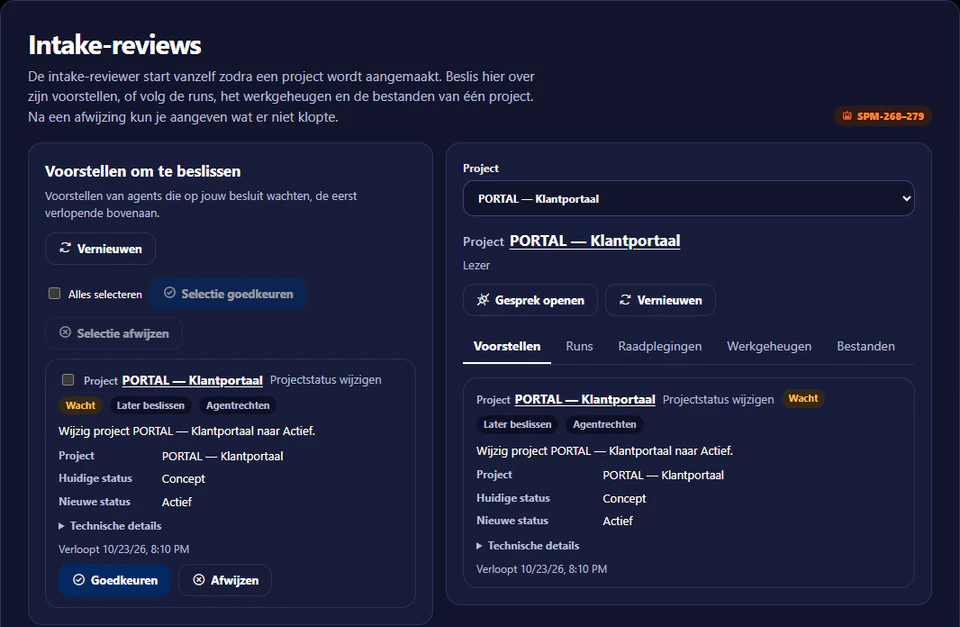Image resolution: width=960 pixels, height=627 pixels.
Task: Click the 'Voorstellen om te beslissen' heading
Action: (143, 171)
